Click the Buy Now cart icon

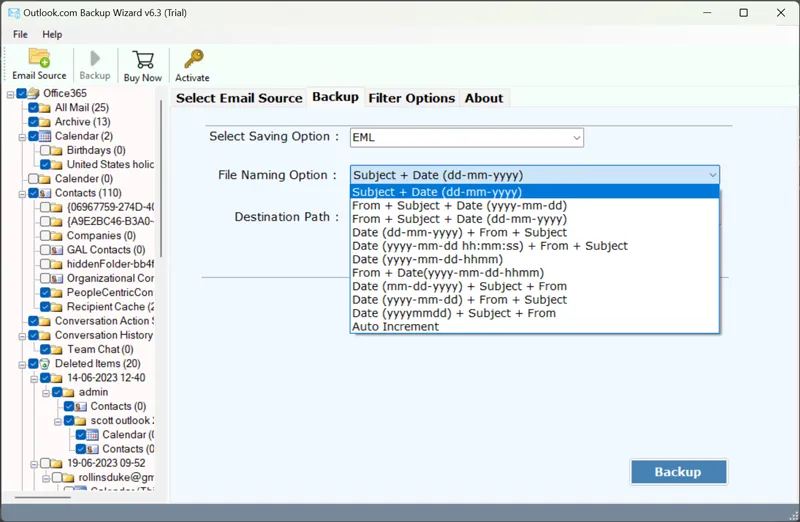(143, 64)
